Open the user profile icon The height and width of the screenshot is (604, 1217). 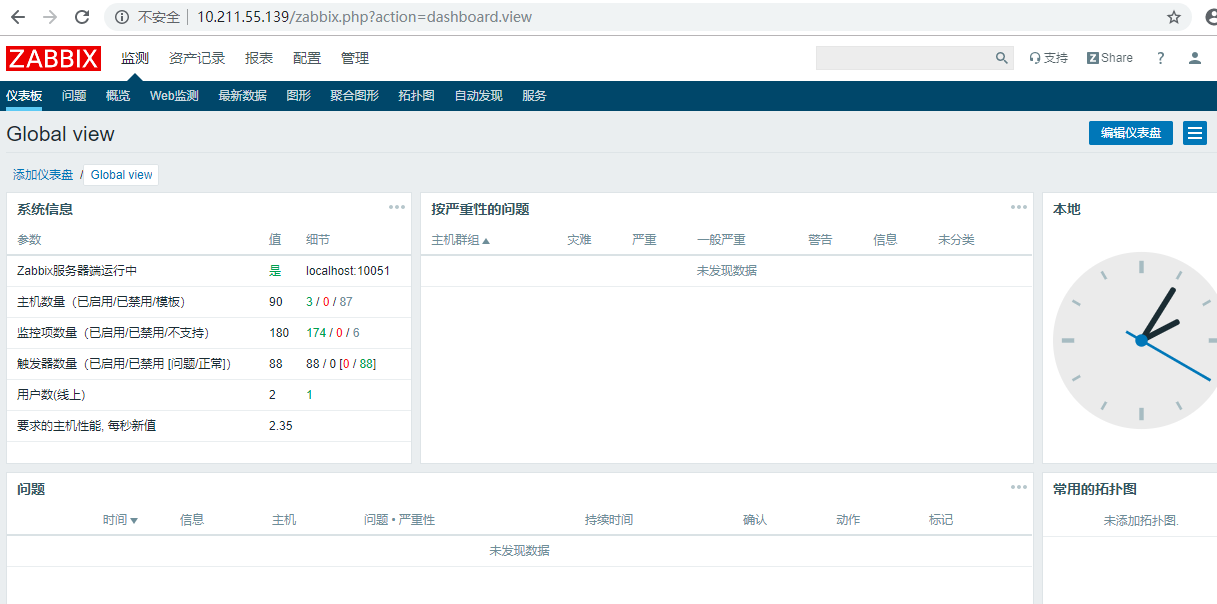(x=1194, y=58)
